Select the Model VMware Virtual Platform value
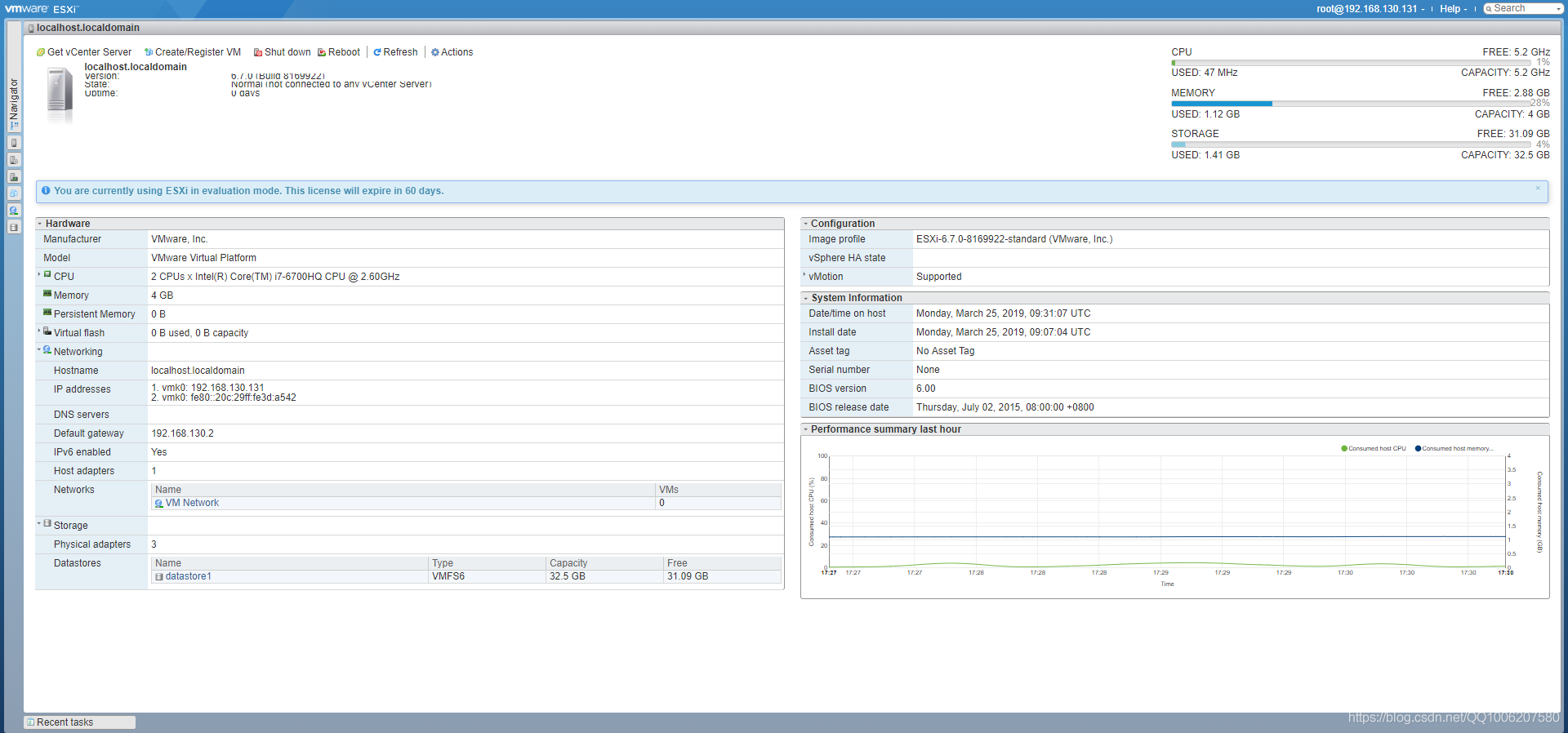 [x=203, y=259]
